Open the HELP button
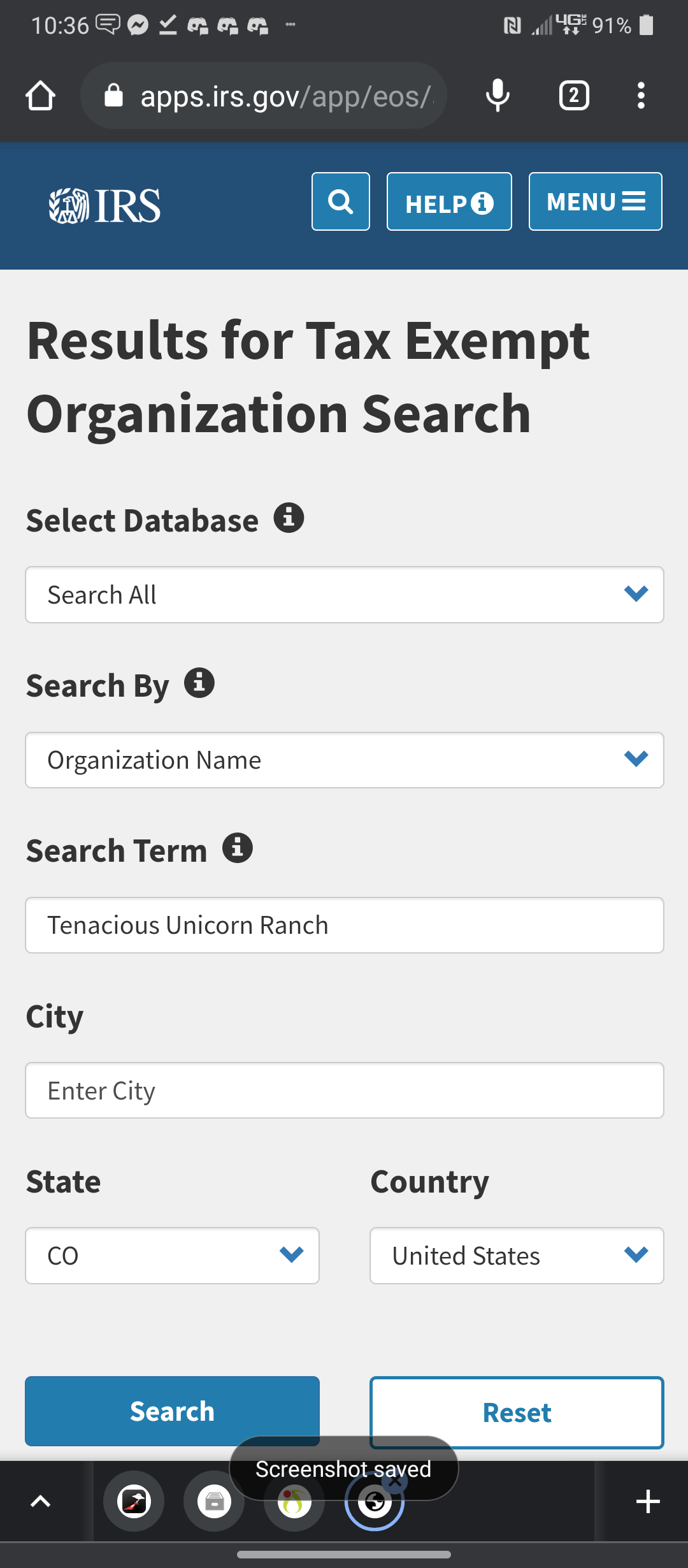688x1568 pixels. pyautogui.click(x=449, y=201)
